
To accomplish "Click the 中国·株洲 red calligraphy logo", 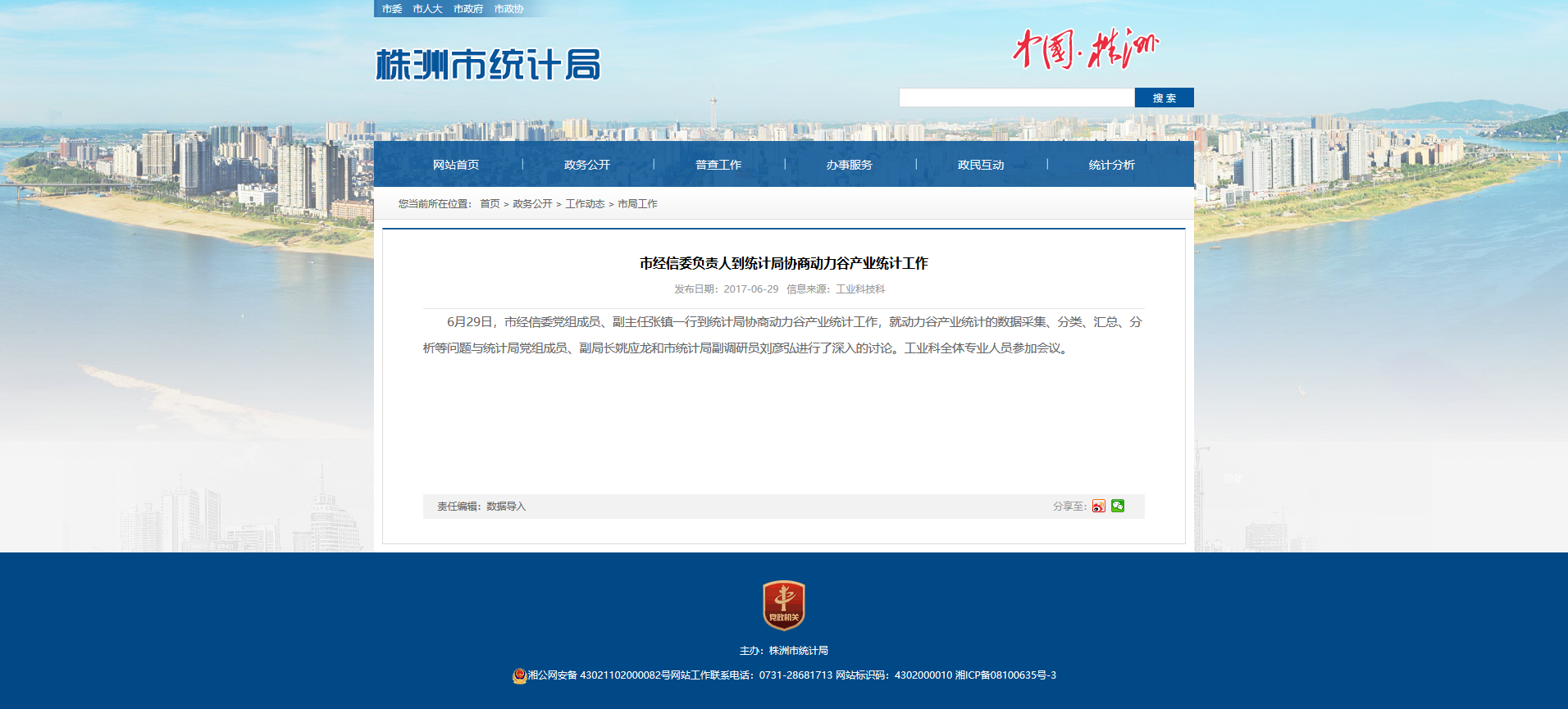I will tap(1085, 48).
